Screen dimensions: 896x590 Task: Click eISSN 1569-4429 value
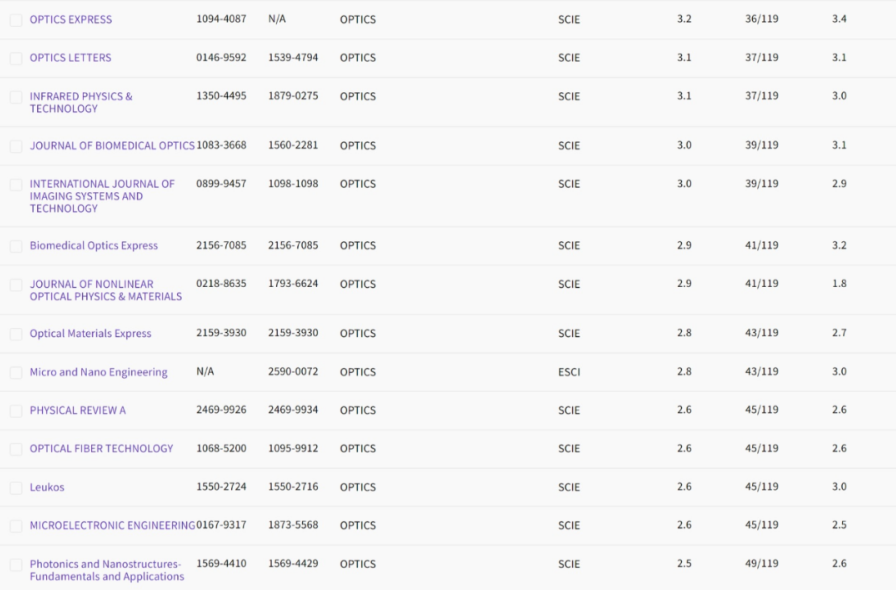(x=293, y=563)
